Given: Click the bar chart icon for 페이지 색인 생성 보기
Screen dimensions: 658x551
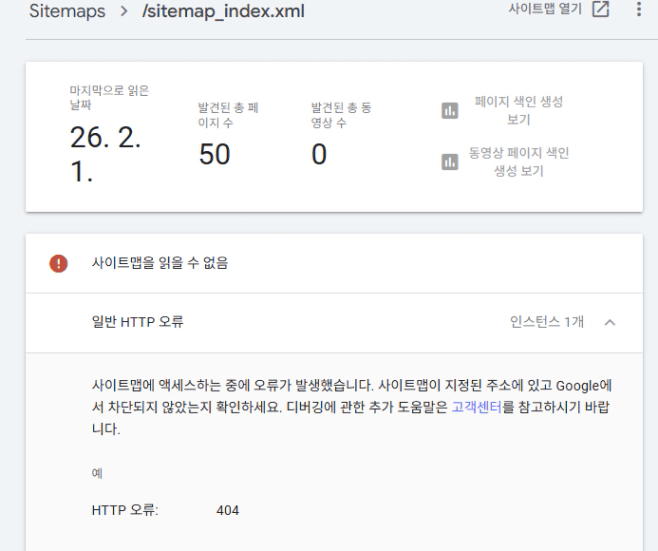Looking at the screenshot, I should click(x=447, y=111).
